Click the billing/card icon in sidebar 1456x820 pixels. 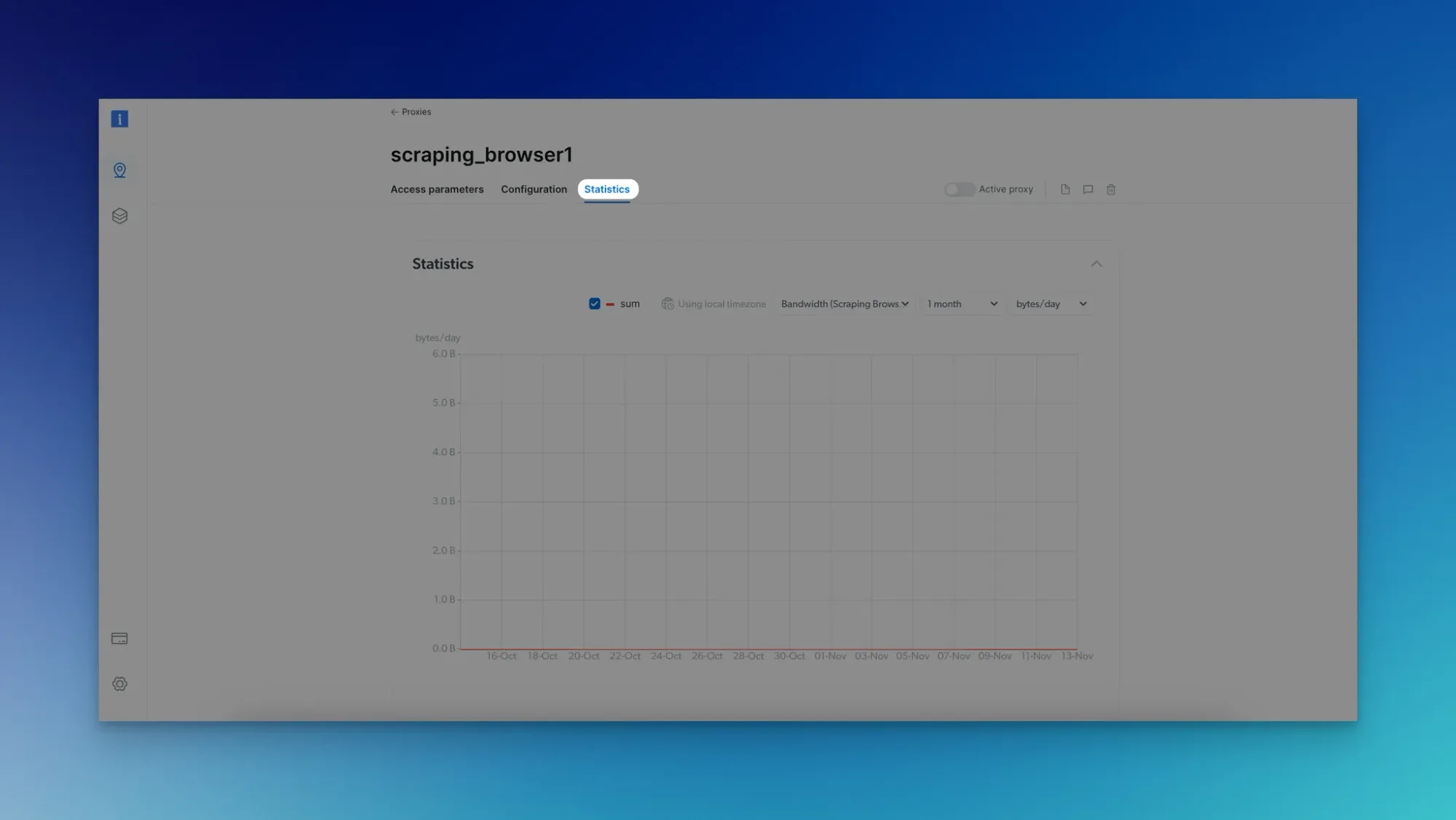[119, 638]
